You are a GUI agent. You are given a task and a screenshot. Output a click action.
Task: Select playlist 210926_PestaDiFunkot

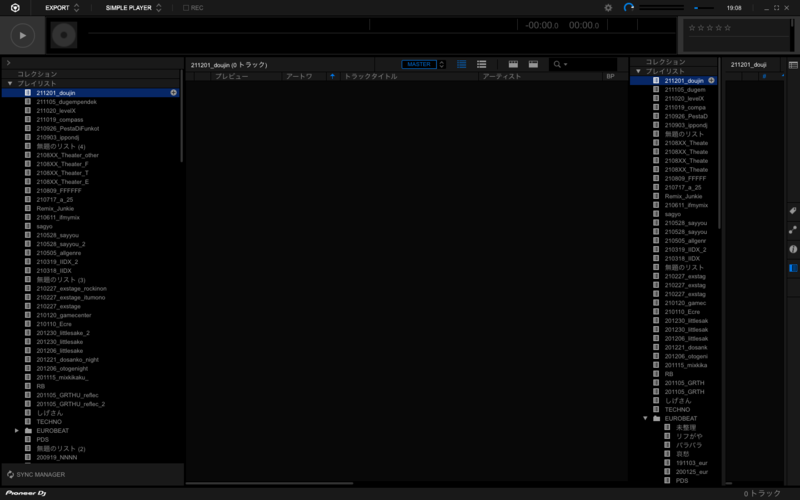[68, 129]
